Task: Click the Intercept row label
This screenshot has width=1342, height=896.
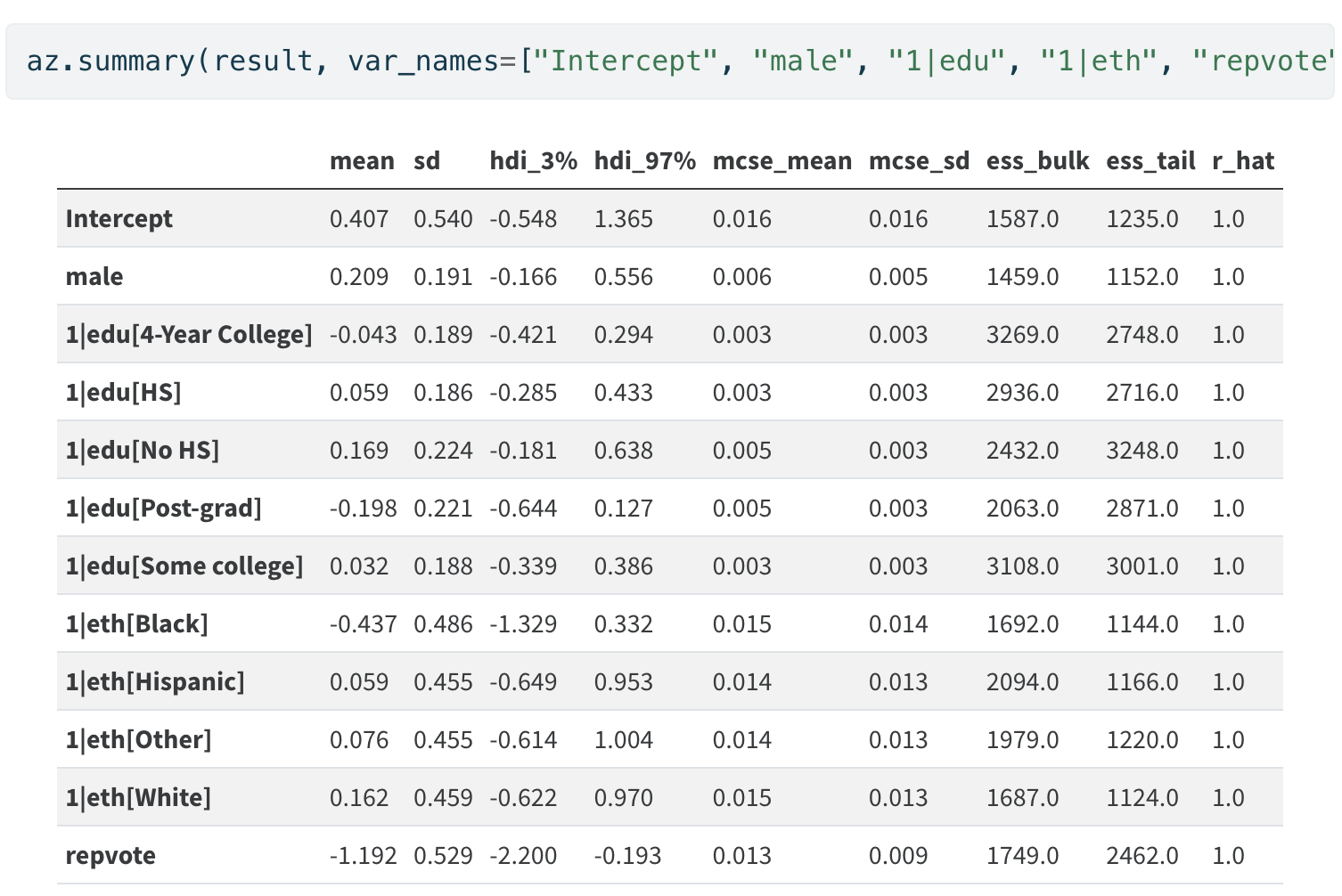Action: [119, 219]
